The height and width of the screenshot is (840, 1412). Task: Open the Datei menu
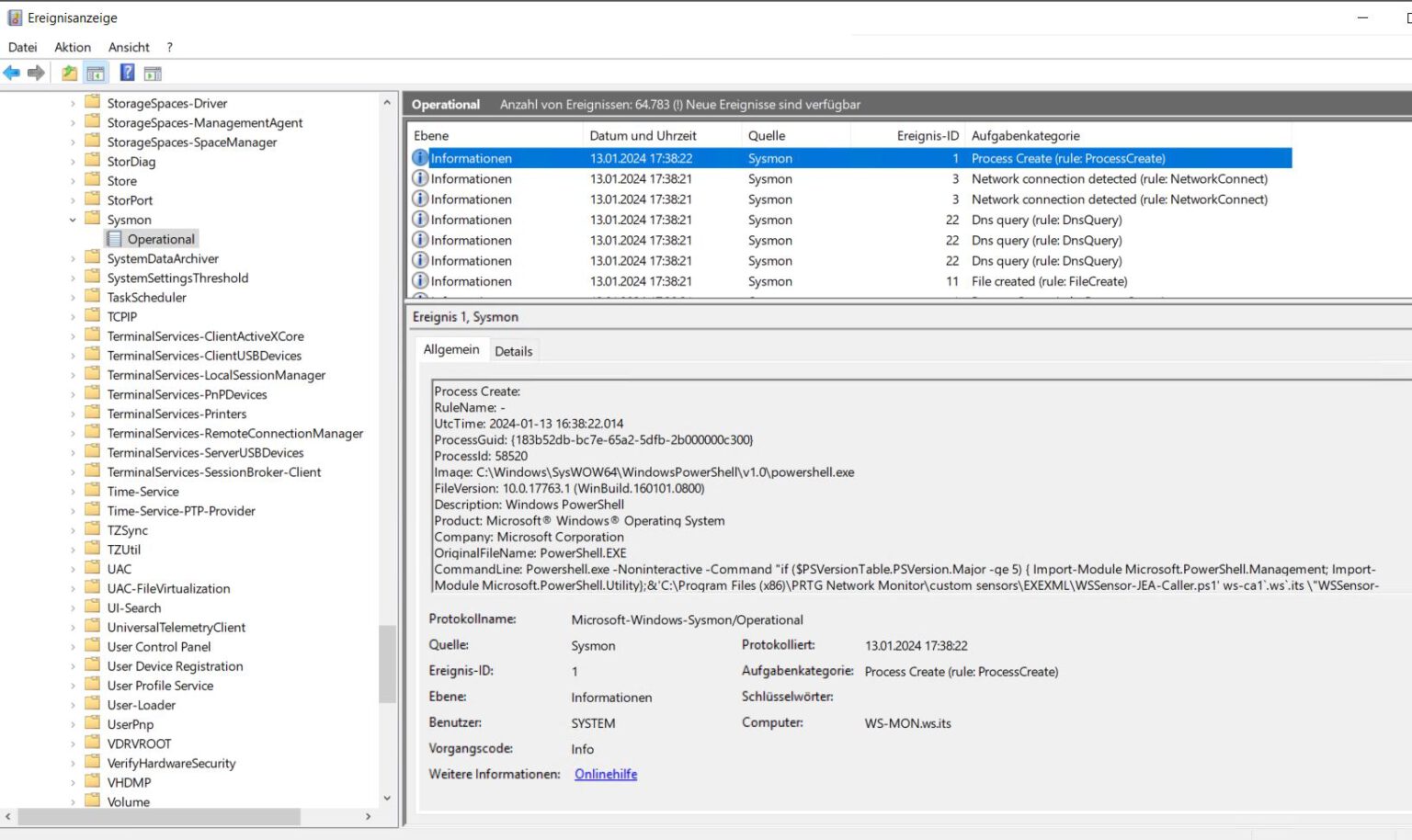point(22,47)
